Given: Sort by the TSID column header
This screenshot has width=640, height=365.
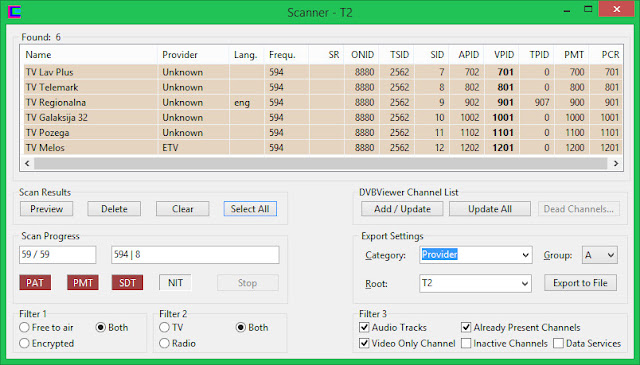Looking at the screenshot, I should 396,55.
